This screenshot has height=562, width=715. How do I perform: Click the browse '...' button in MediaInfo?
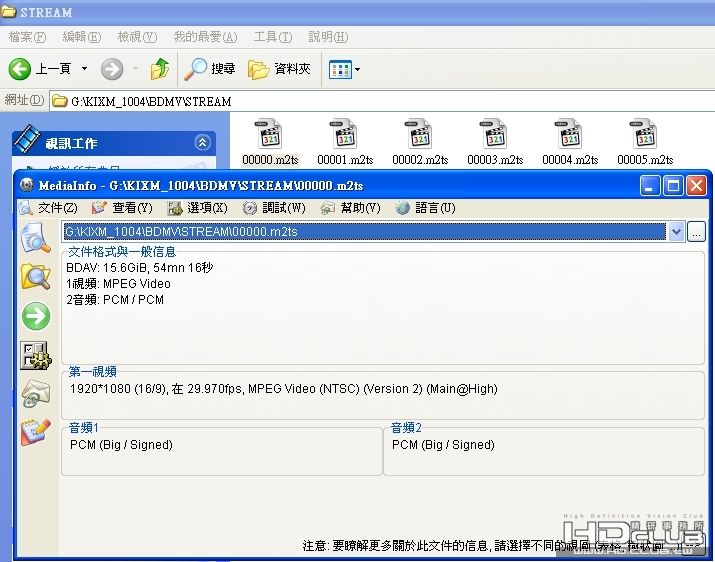(696, 232)
